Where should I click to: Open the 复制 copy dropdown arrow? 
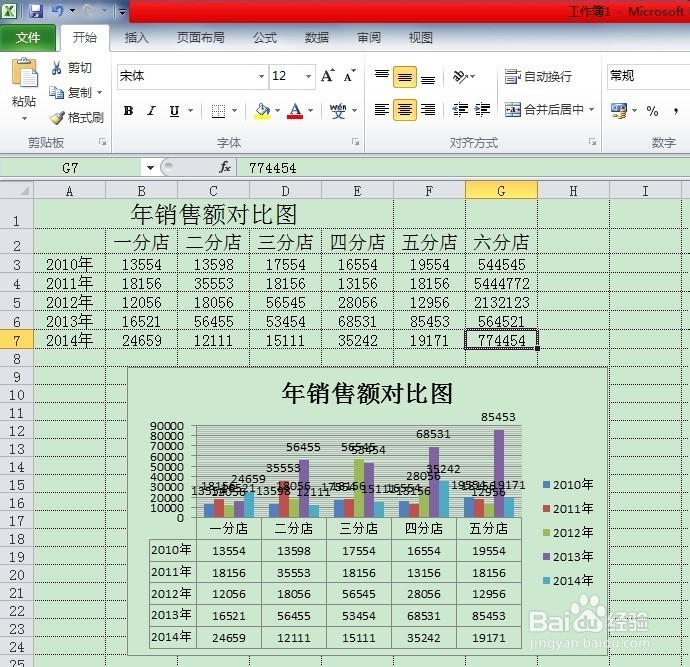pyautogui.click(x=99, y=92)
